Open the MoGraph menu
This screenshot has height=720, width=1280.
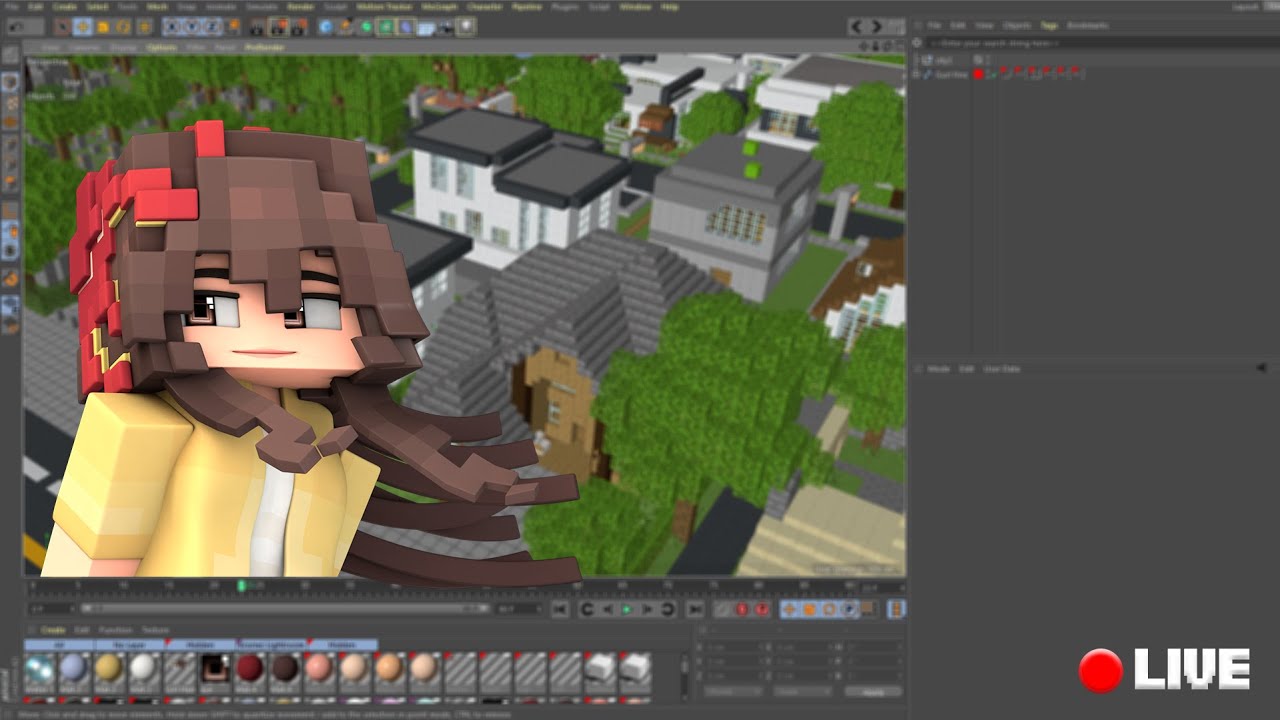tap(440, 6)
